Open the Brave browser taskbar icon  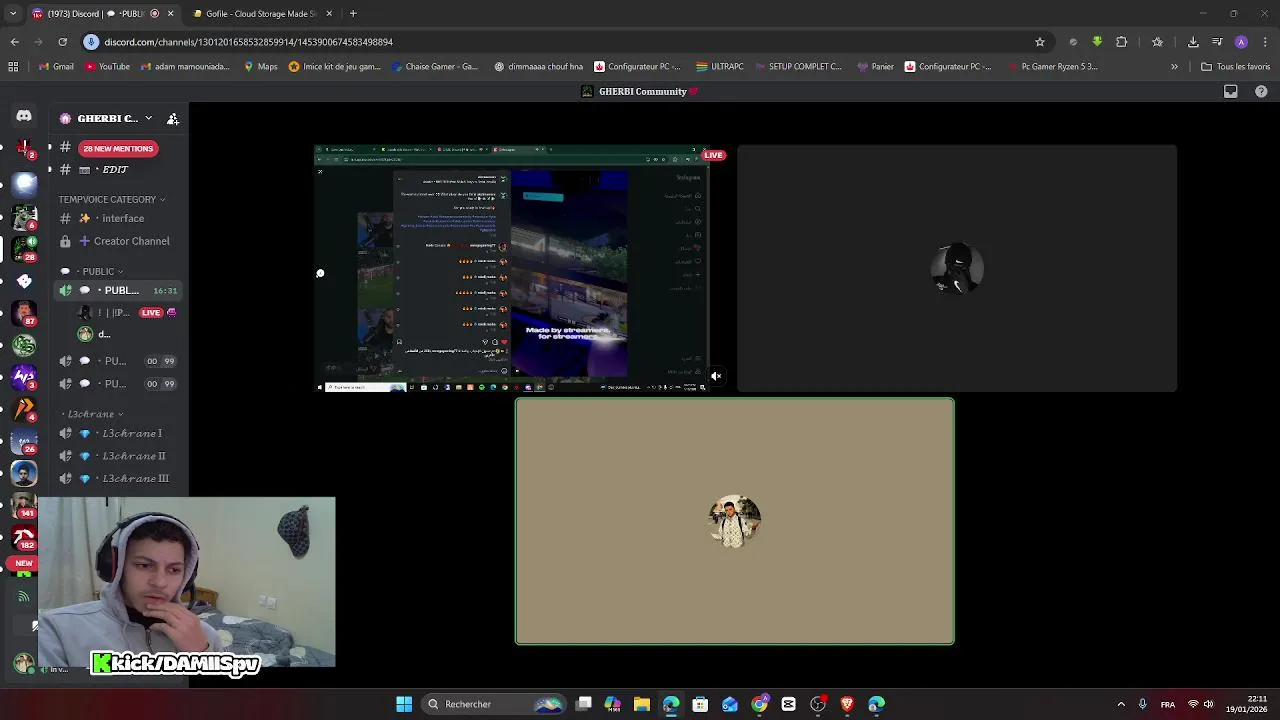tap(847, 704)
